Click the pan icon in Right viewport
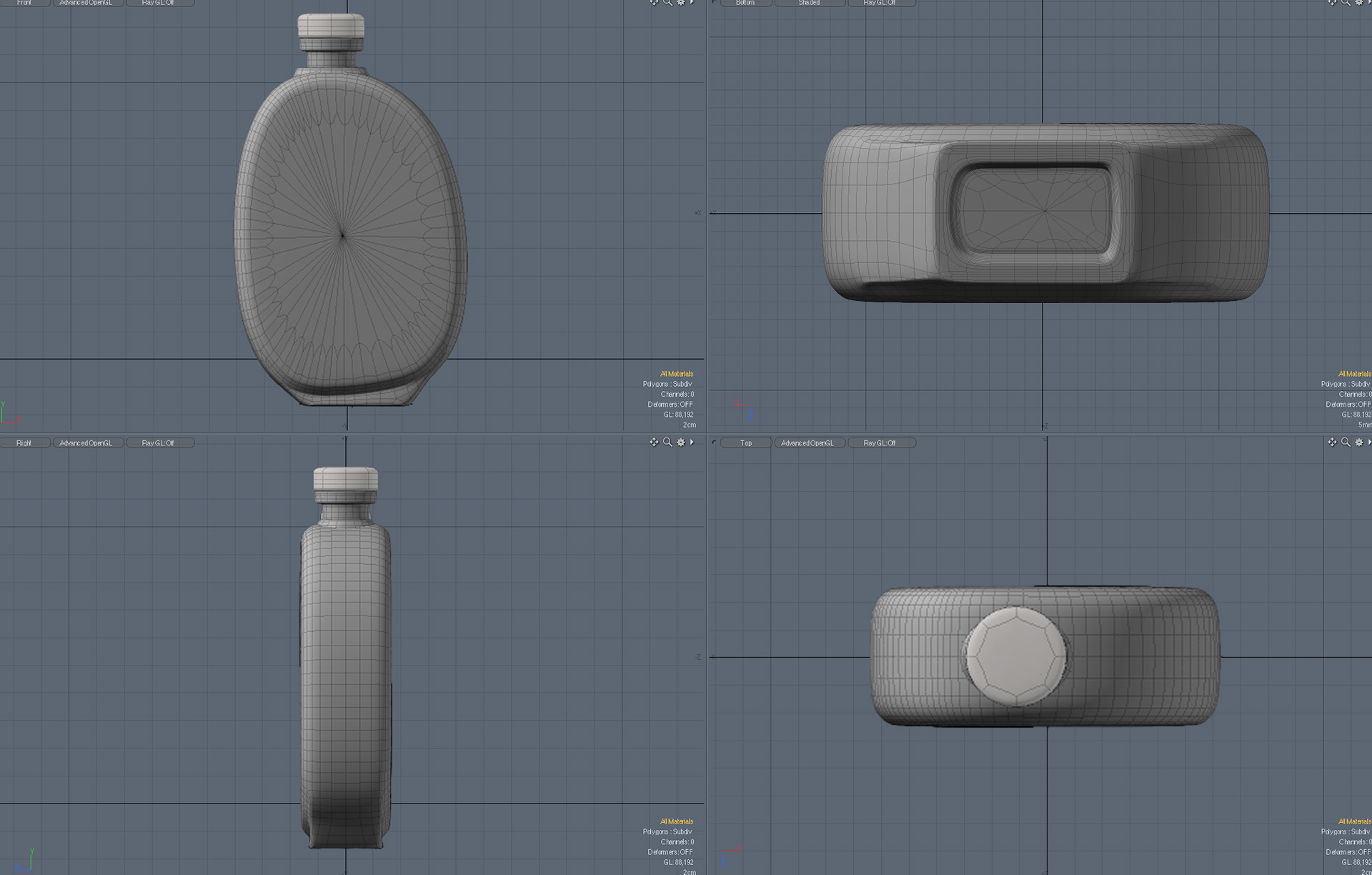 pos(653,443)
